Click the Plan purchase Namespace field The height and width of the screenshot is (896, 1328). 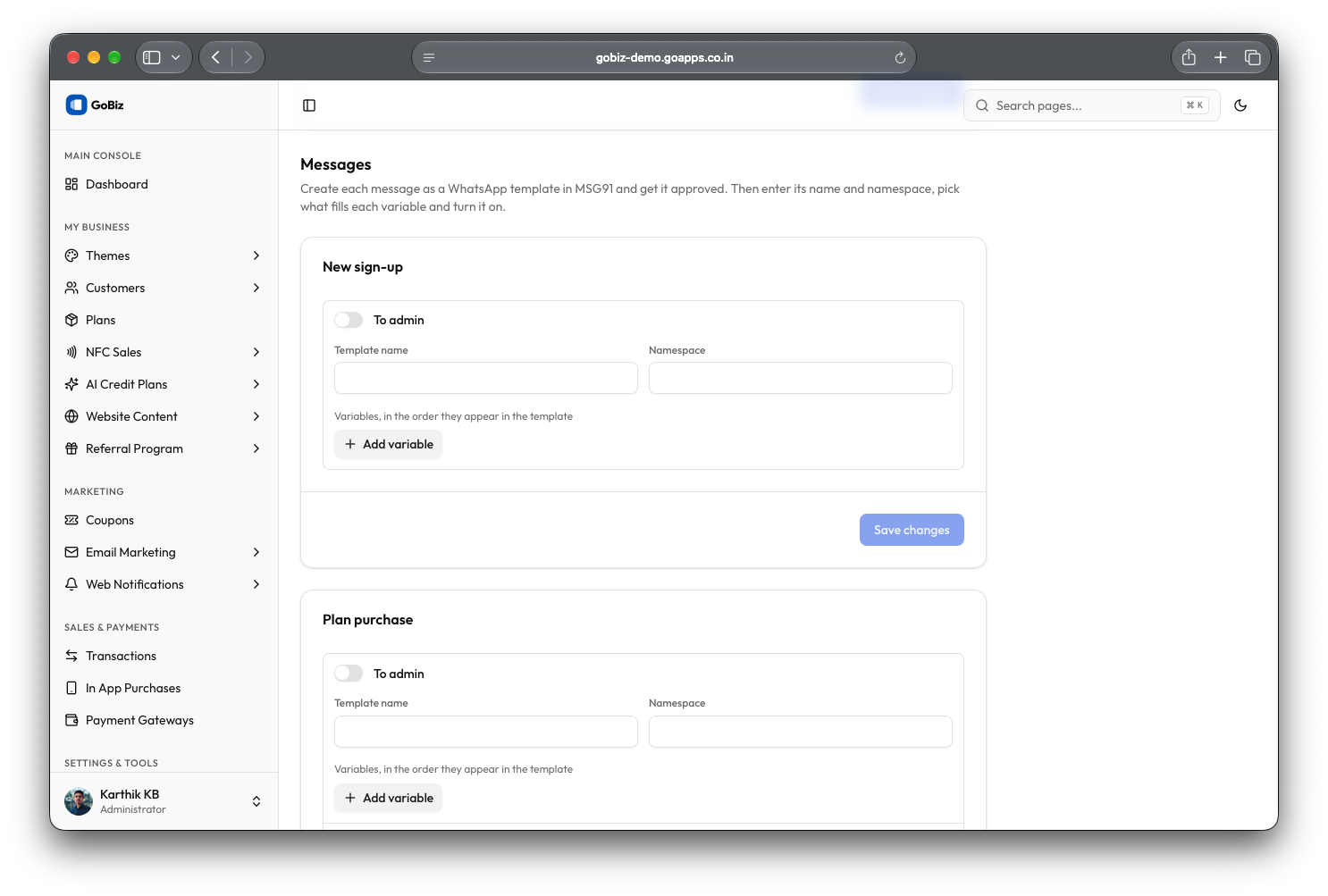tap(801, 732)
